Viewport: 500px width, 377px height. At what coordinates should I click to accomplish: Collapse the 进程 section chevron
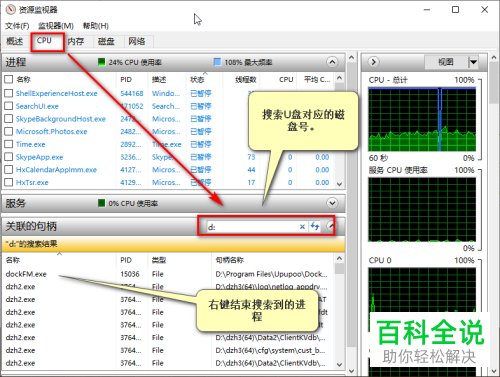(x=332, y=62)
